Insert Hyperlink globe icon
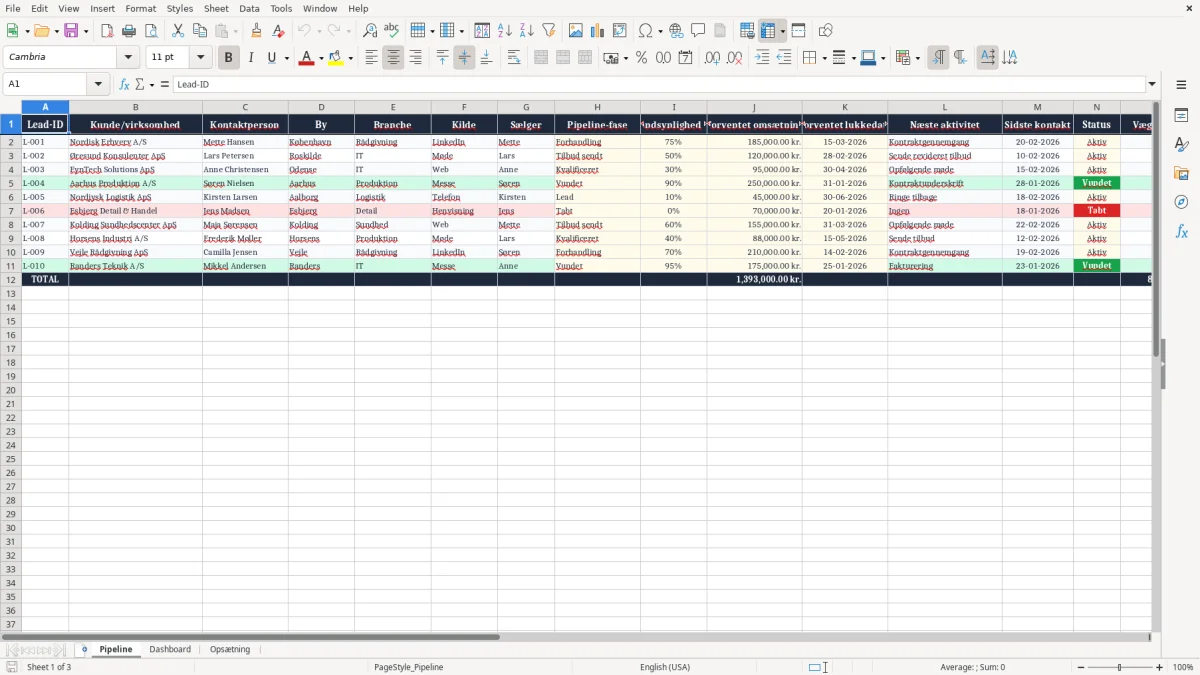1200x675 pixels. (677, 31)
